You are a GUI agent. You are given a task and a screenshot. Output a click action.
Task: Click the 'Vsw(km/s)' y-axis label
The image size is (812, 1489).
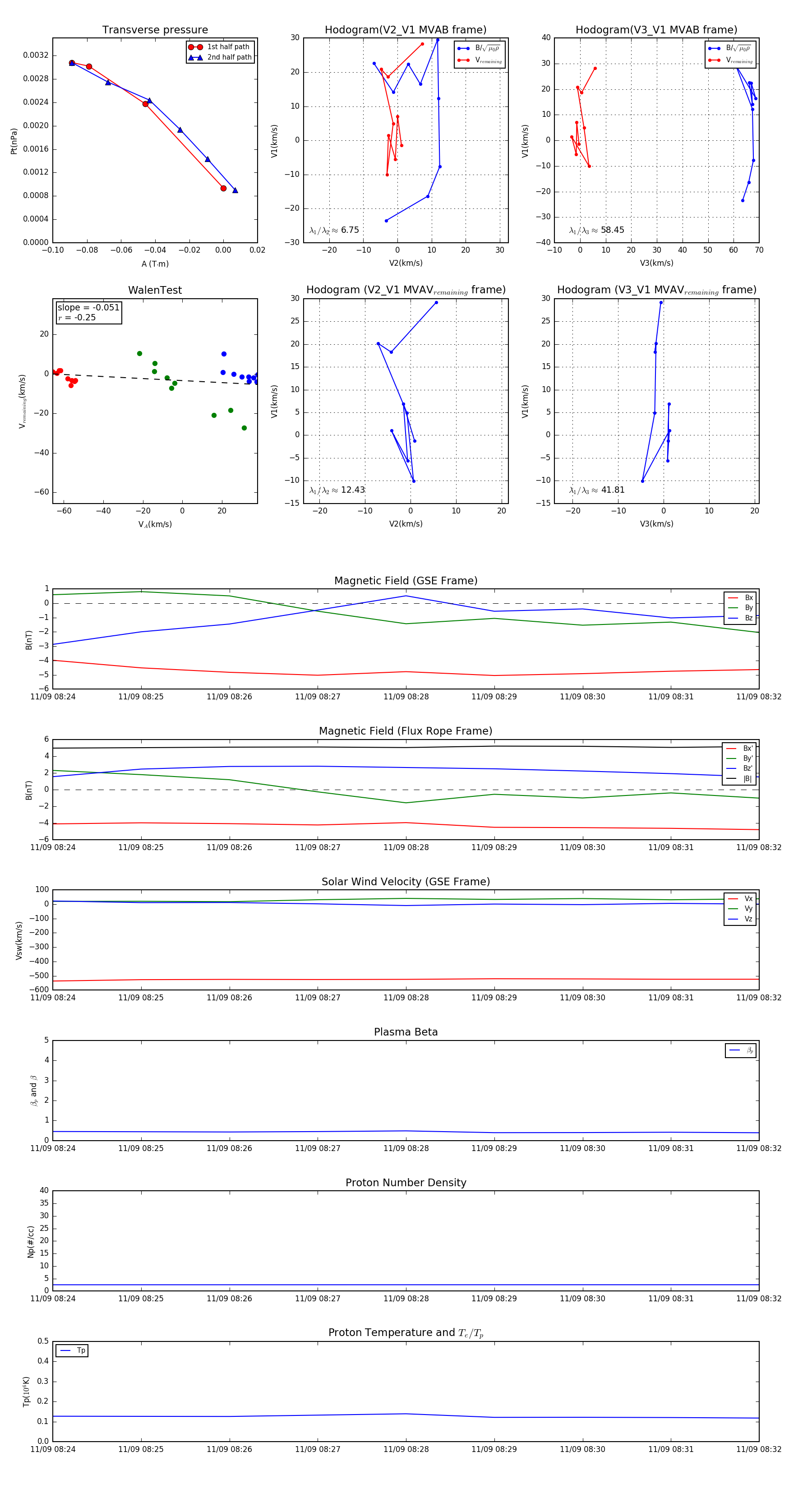[x=18, y=940]
